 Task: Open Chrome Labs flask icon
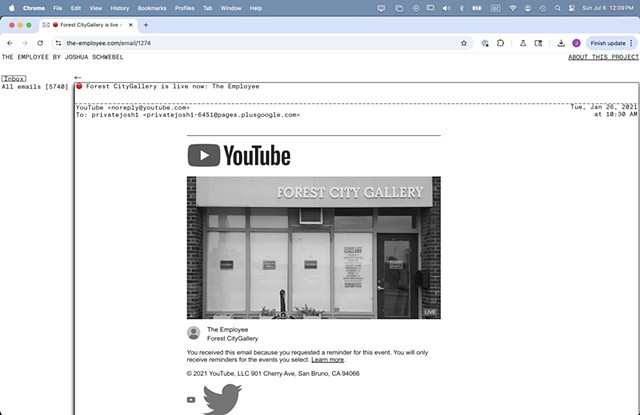pyautogui.click(x=522, y=43)
